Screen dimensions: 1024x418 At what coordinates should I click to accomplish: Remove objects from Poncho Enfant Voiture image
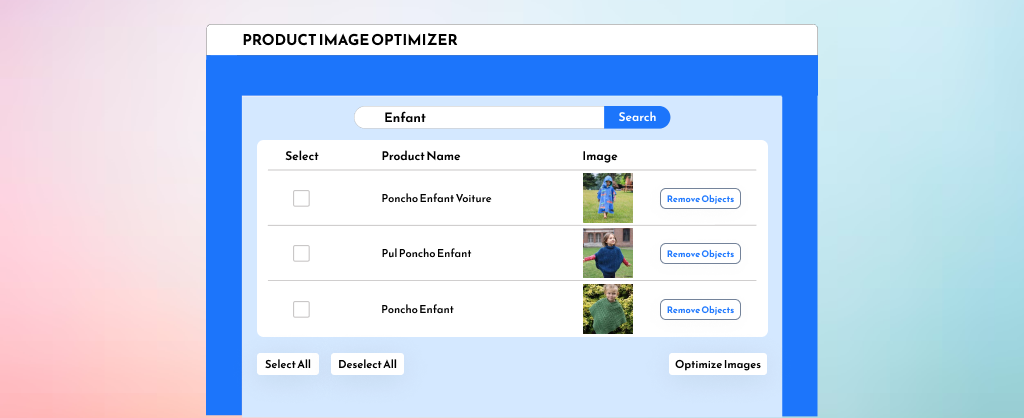(x=700, y=198)
